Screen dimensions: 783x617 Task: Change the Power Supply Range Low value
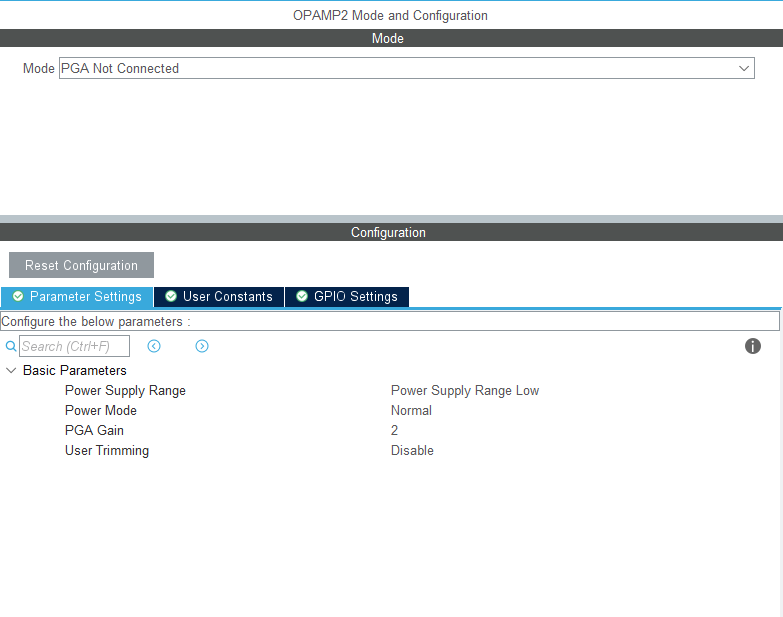465,390
